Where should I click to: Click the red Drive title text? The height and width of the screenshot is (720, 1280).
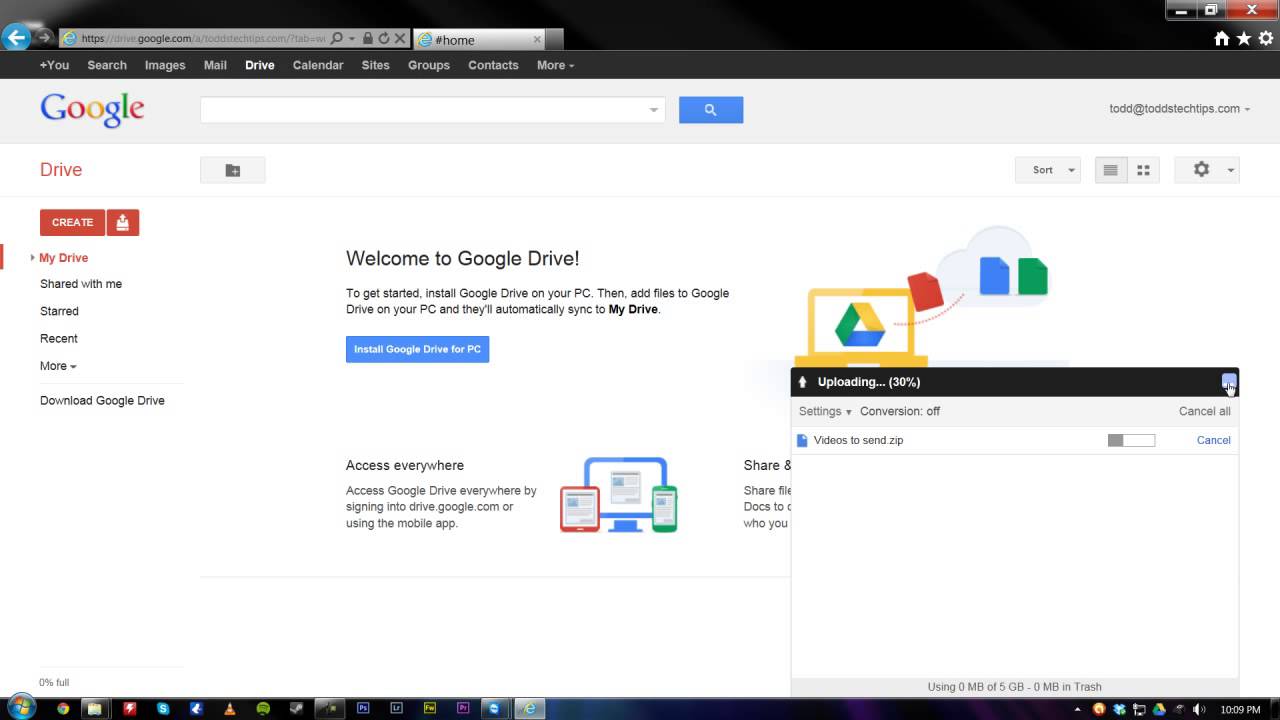(61, 170)
